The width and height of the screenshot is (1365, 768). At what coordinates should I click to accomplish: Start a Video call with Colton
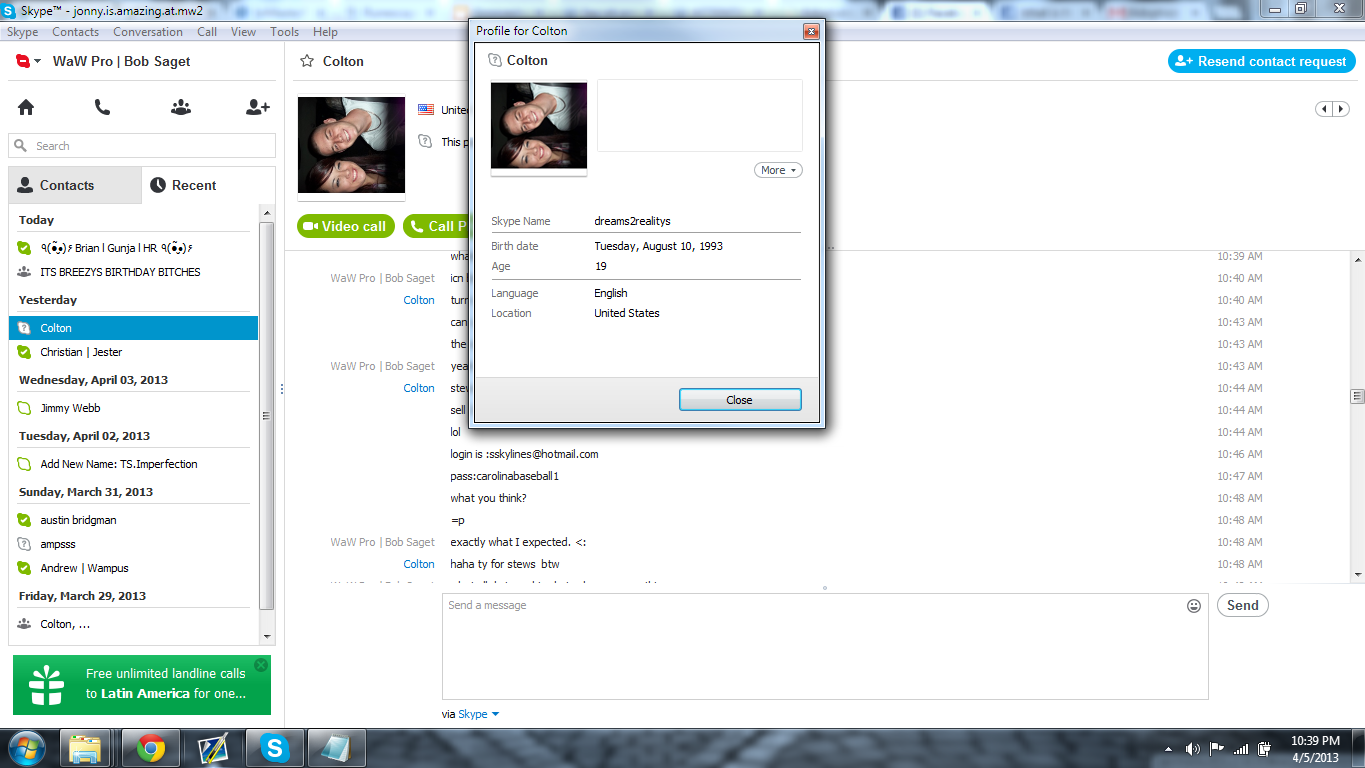[x=346, y=226]
